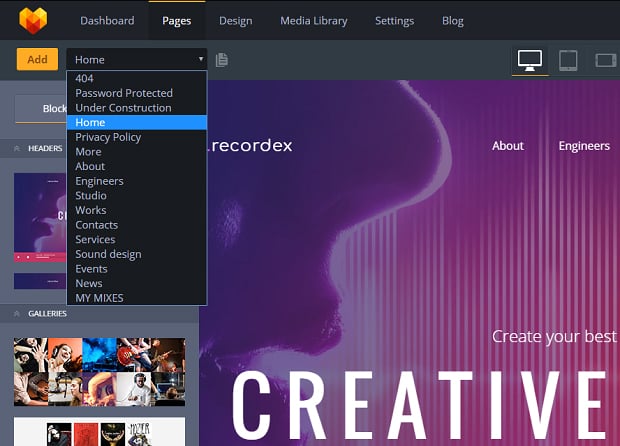620x446 pixels.
Task: Open the page selector dropdown arrow
Action: pos(200,60)
